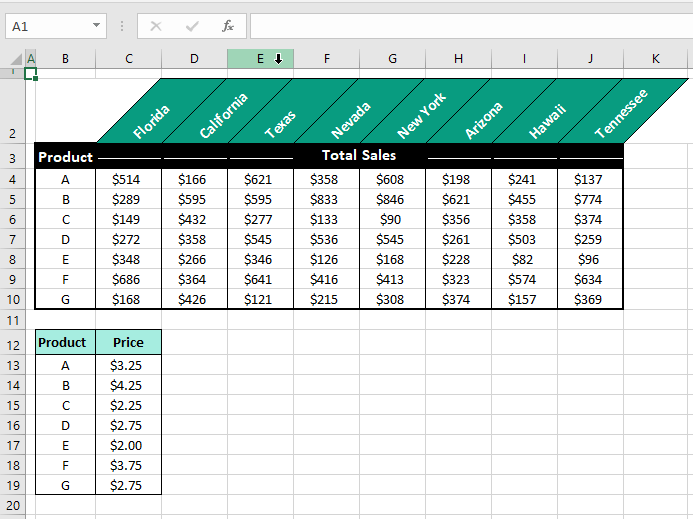This screenshot has height=519, width=693.
Task: Select column C header
Action: 129,59
